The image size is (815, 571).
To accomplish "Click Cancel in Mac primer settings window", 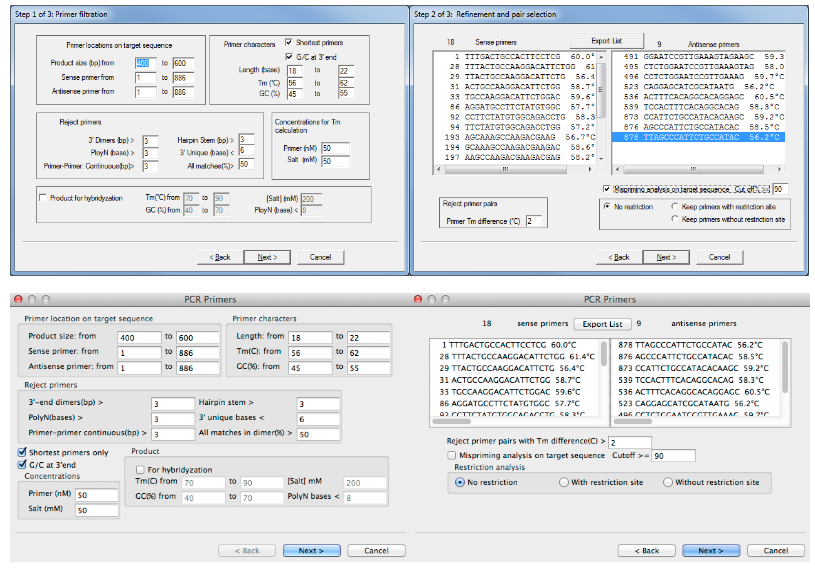I will (x=376, y=550).
